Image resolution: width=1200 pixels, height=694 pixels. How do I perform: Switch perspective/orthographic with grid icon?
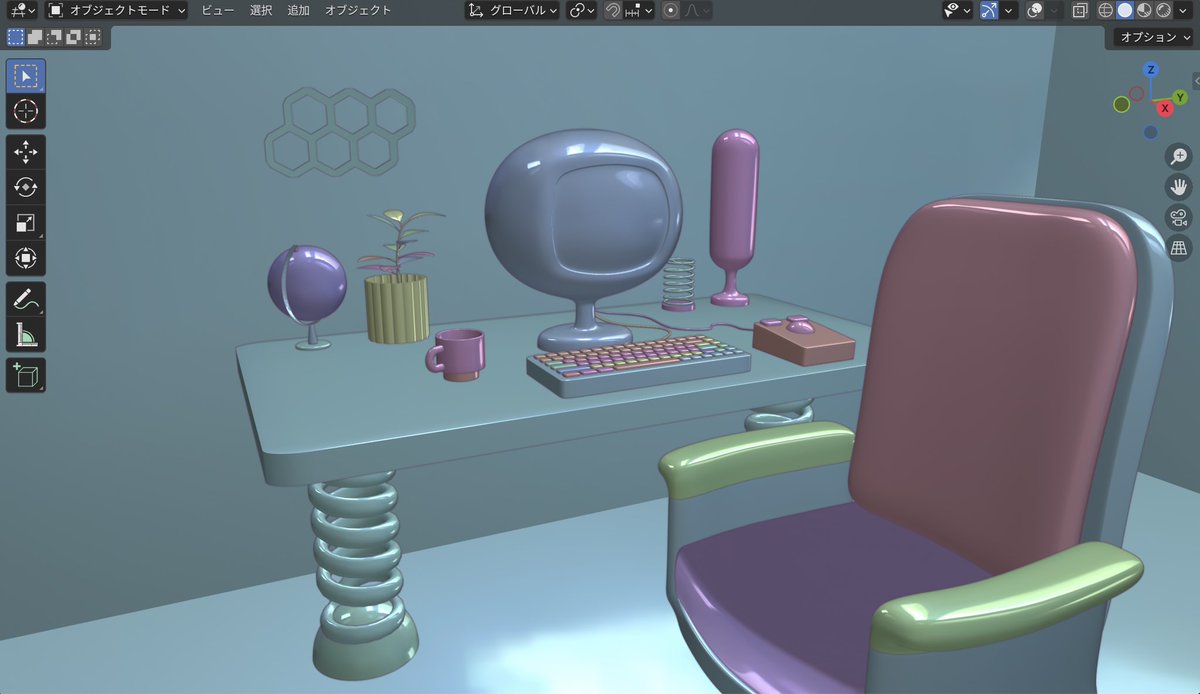[x=1179, y=248]
